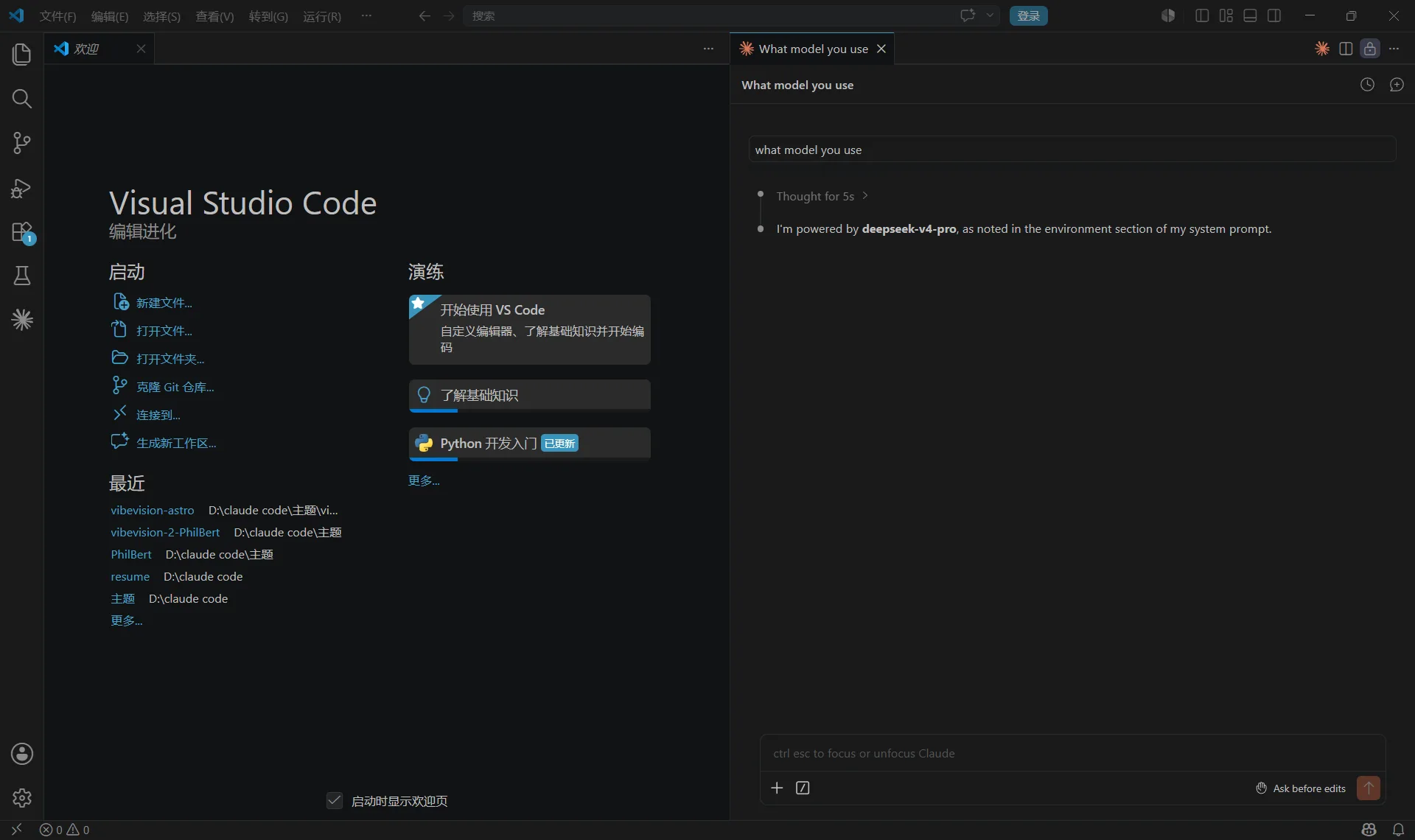This screenshot has width=1415, height=840.
Task: Split the editor on the right
Action: tap(1346, 49)
